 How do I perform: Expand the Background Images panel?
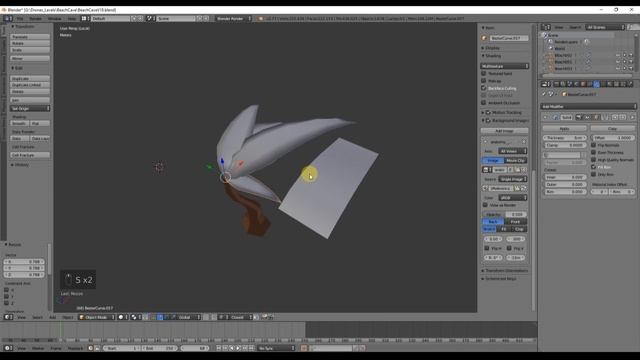pyautogui.click(x=505, y=121)
